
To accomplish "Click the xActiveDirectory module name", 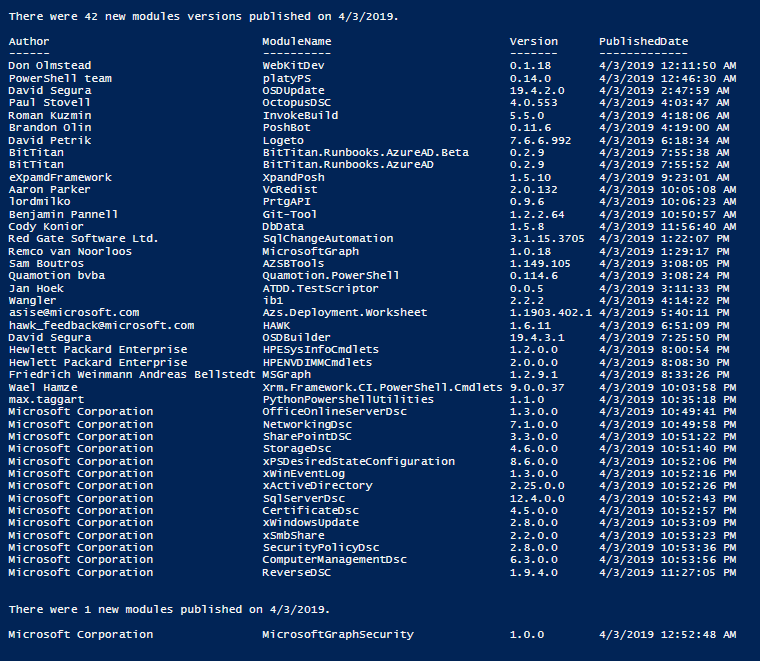I will pyautogui.click(x=317, y=486).
